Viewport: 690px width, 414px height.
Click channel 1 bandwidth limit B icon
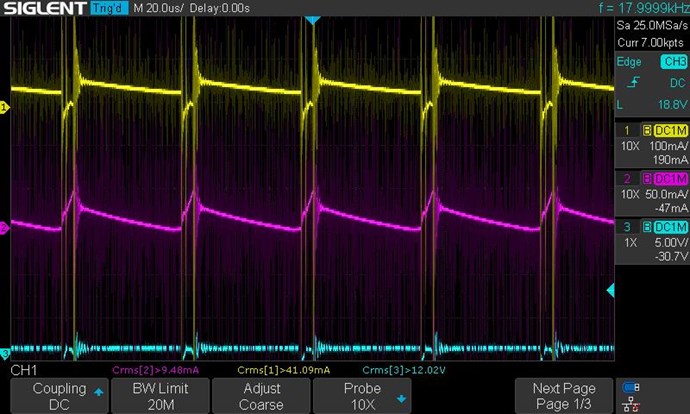[x=647, y=131]
